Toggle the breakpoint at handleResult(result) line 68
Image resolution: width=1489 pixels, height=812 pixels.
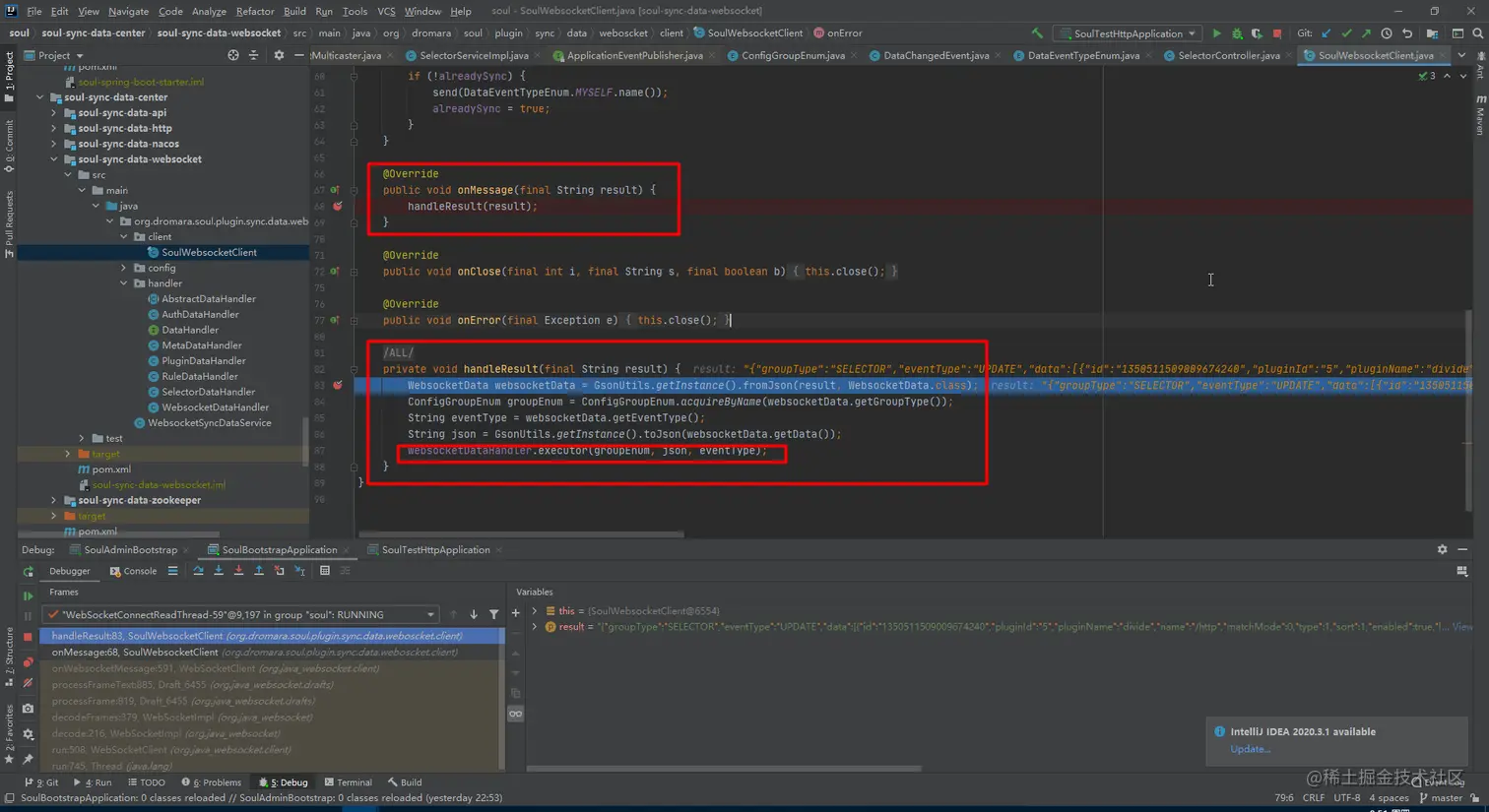tap(338, 207)
